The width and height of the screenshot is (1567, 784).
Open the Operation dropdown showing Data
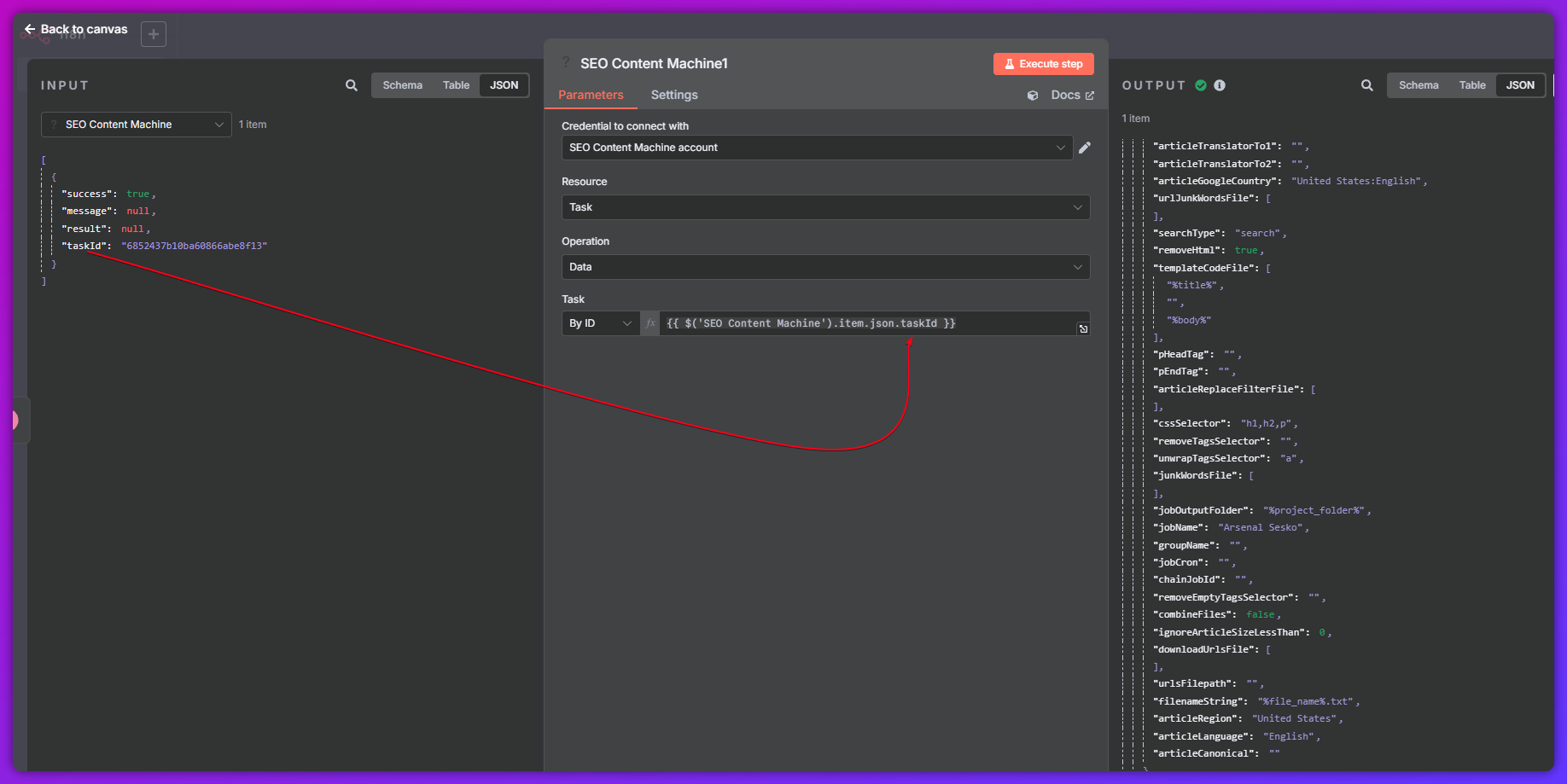pos(825,267)
